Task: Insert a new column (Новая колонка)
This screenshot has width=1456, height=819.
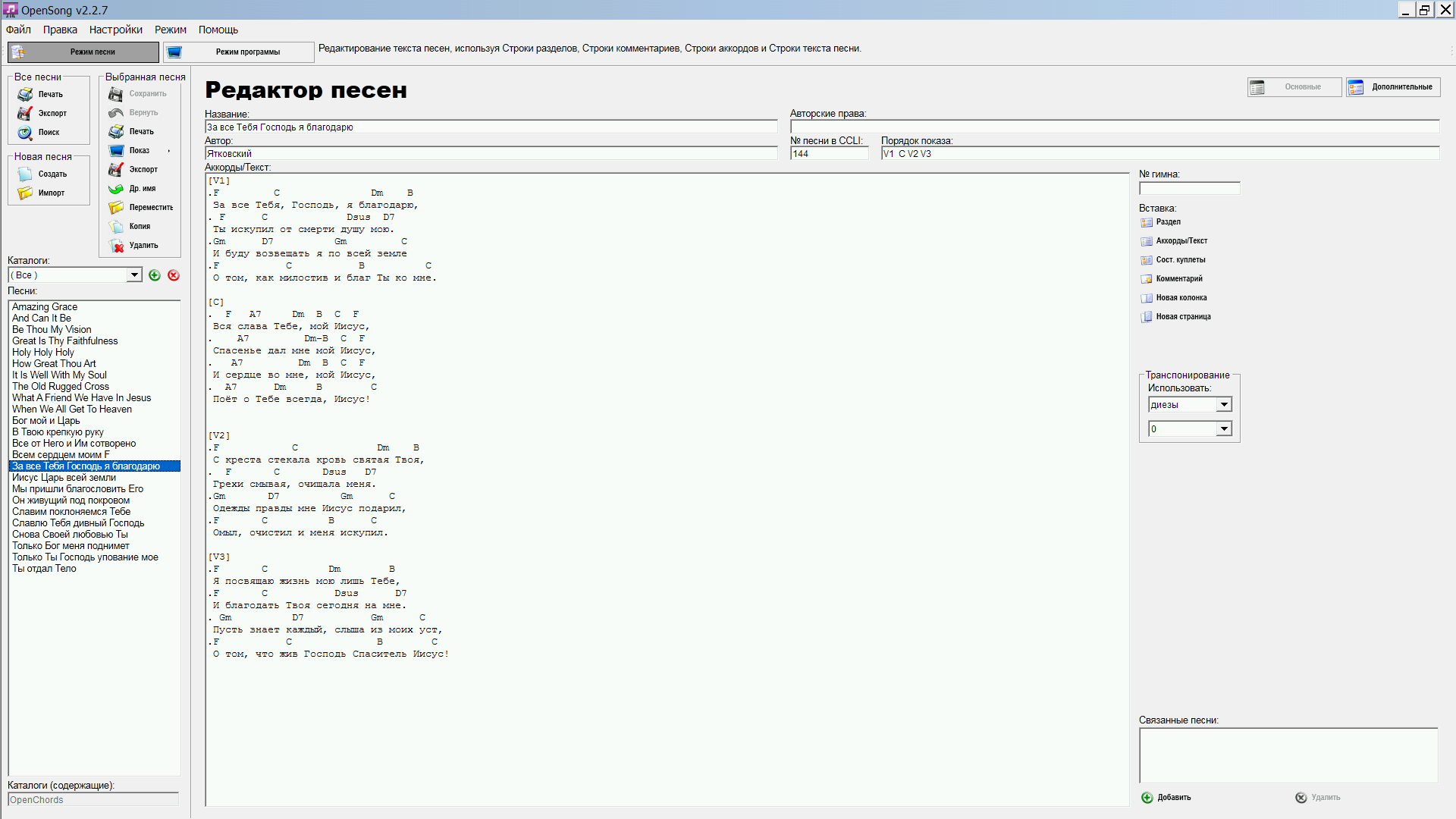Action: 1174,298
